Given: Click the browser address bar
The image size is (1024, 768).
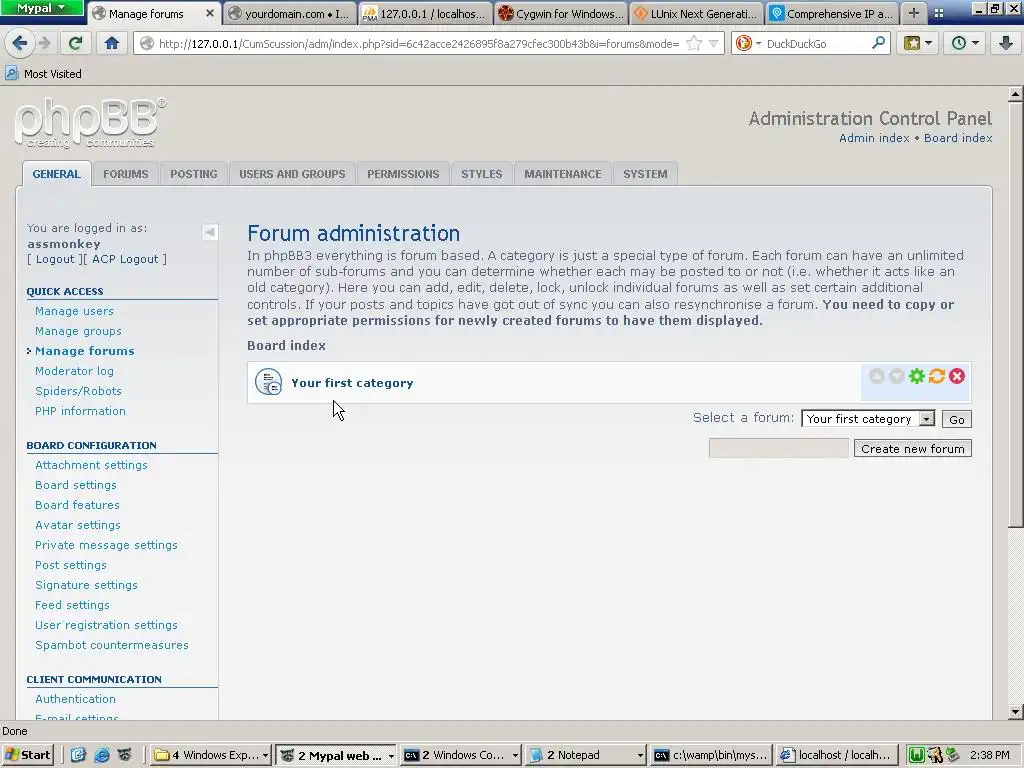Looking at the screenshot, I should click(418, 44).
